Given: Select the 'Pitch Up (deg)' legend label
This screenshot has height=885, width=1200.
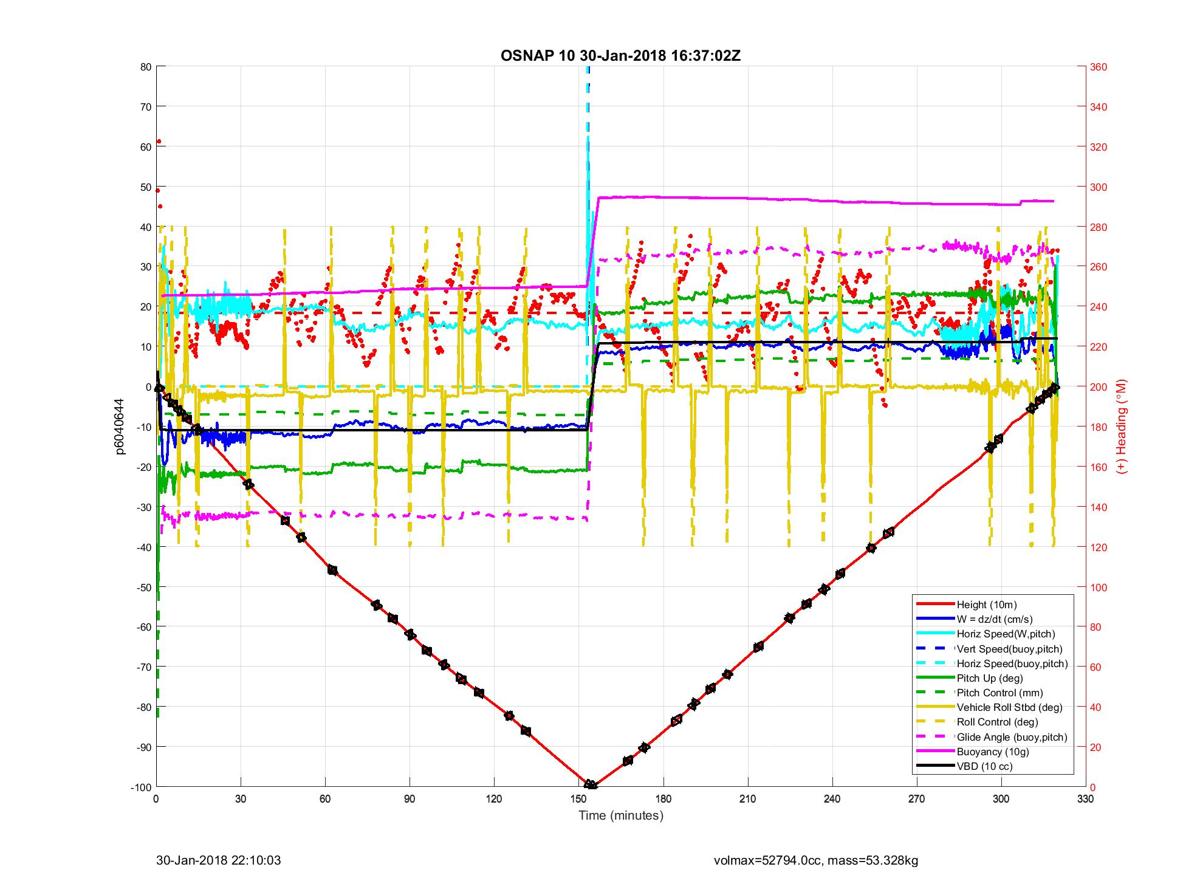Looking at the screenshot, I should [990, 678].
